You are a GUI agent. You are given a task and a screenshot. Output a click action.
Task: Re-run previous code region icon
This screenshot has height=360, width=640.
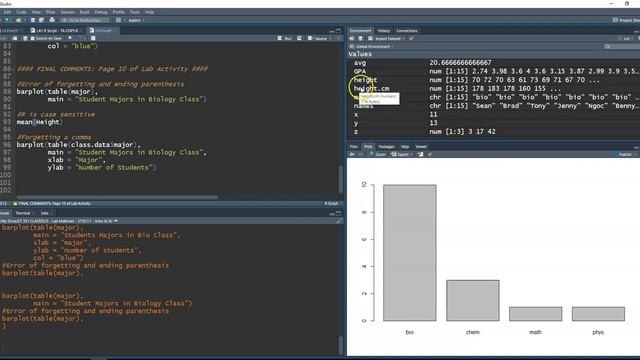click(x=299, y=38)
